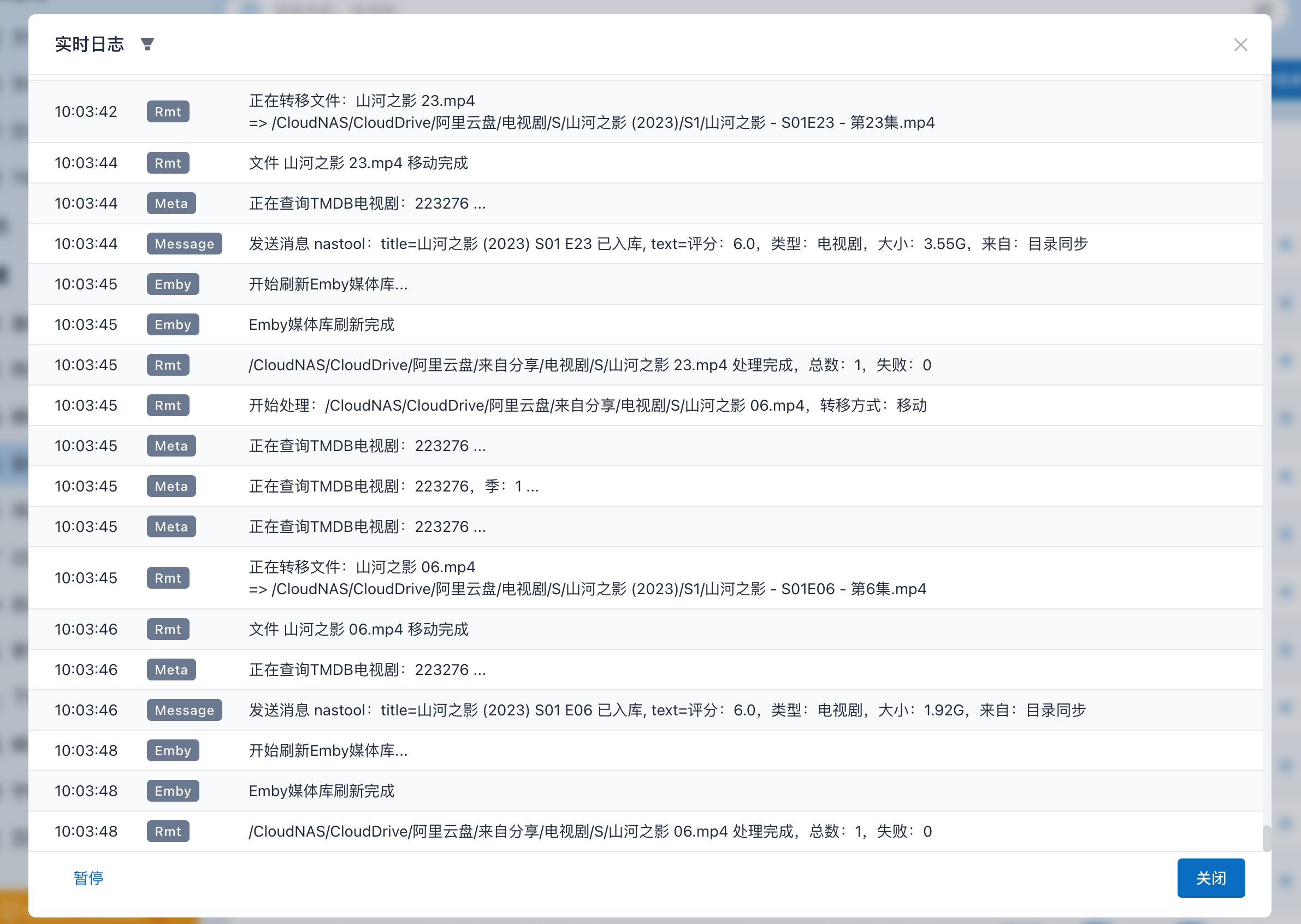
Task: Click the 开始处理 山河之影 06.mp4 log line
Action: 587,405
